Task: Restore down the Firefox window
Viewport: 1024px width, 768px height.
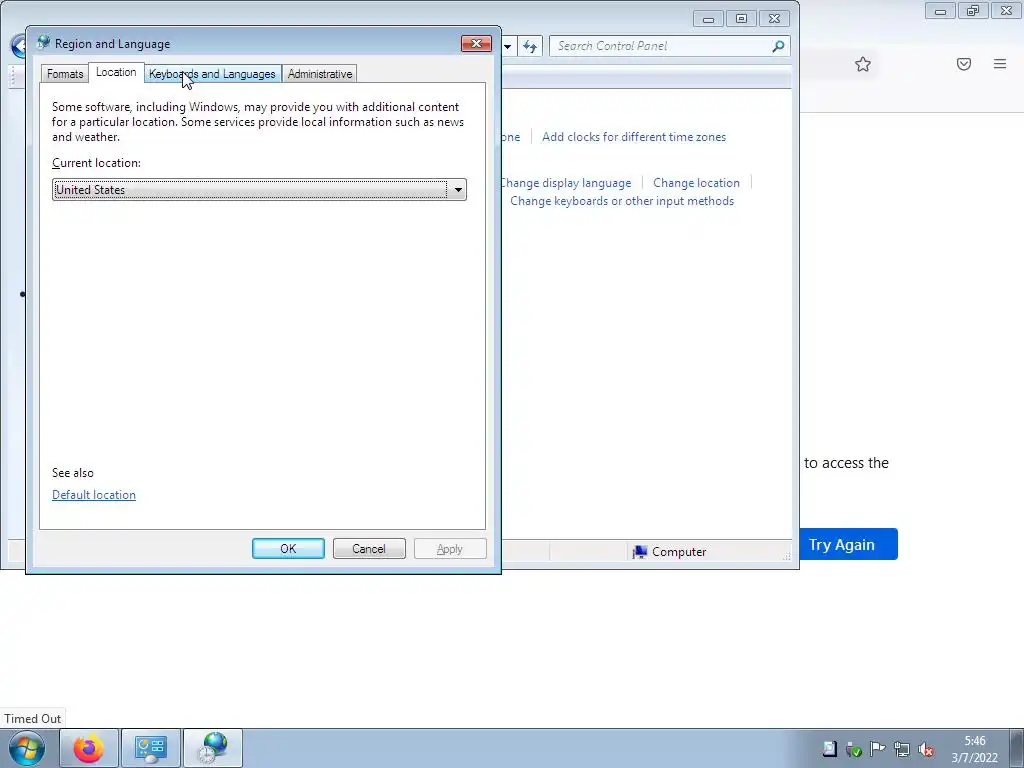Action: point(973,11)
